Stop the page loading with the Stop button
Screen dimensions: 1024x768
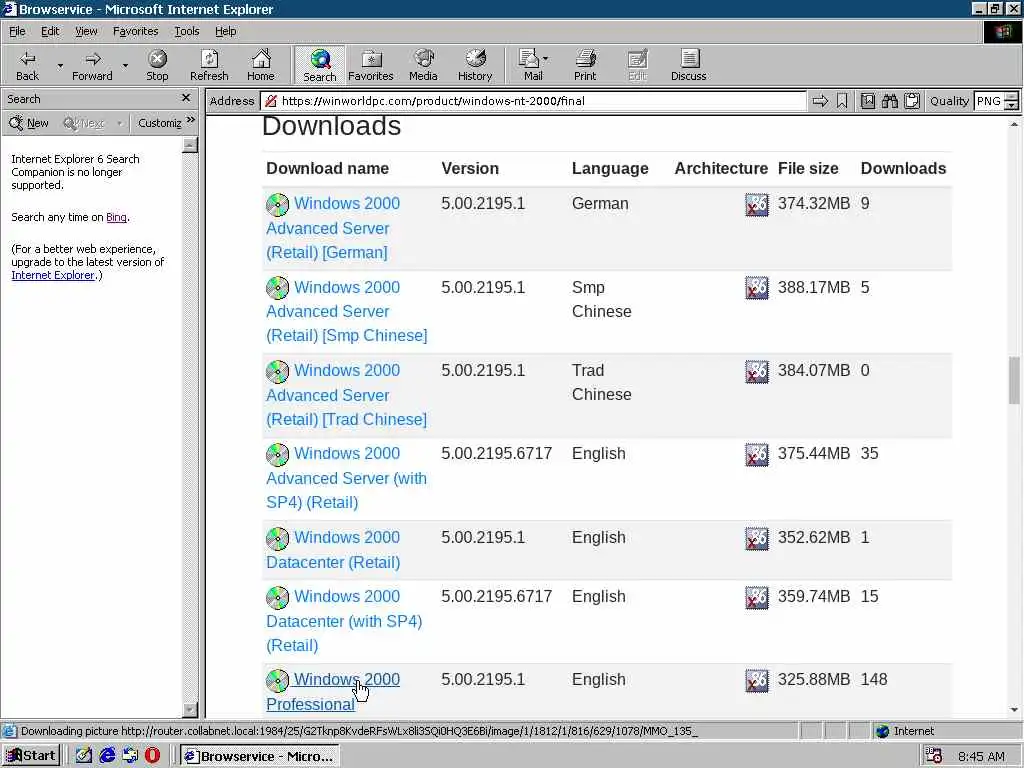tap(157, 65)
